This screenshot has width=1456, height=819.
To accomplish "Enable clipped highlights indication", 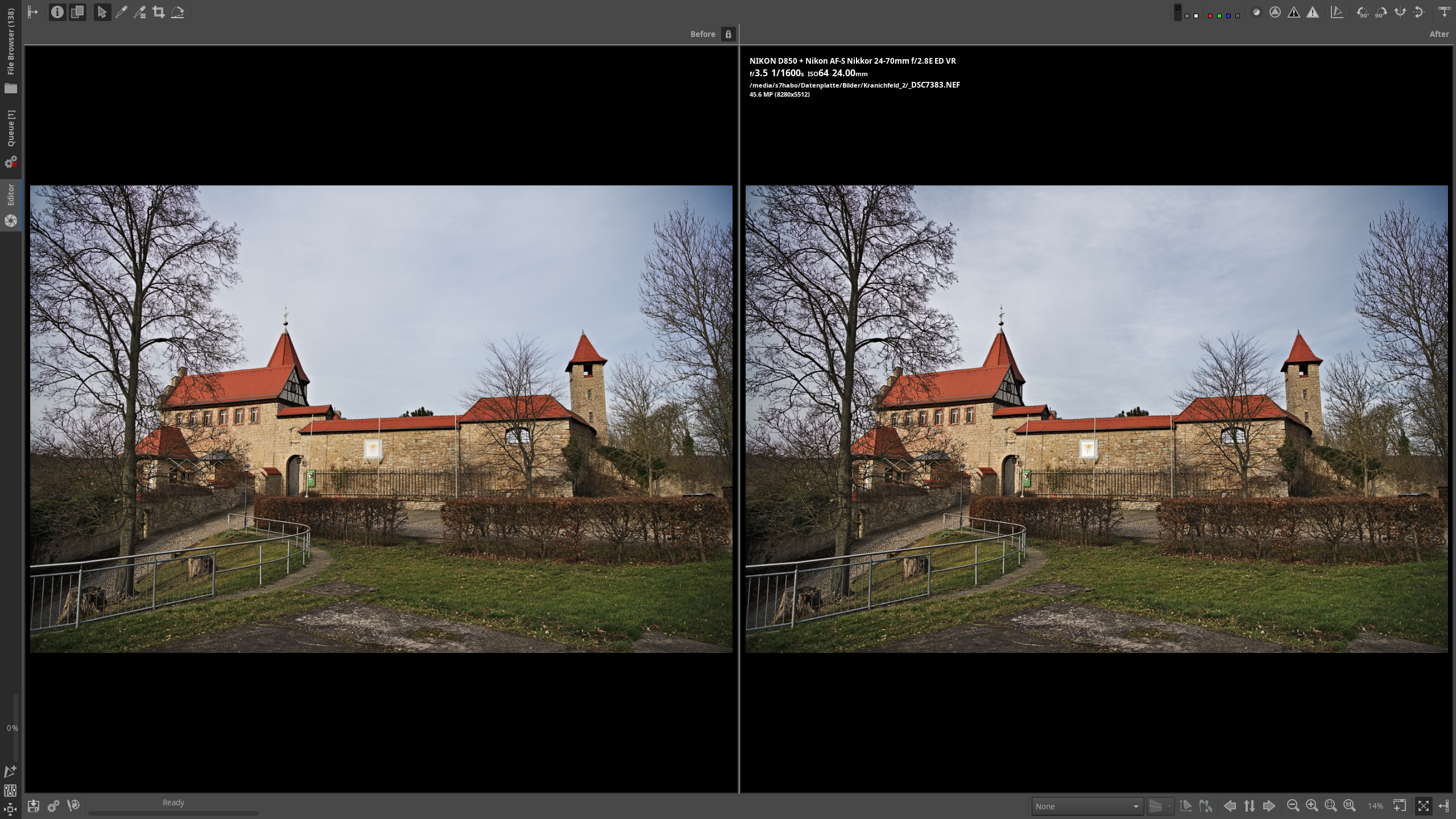I will pyautogui.click(x=1312, y=12).
